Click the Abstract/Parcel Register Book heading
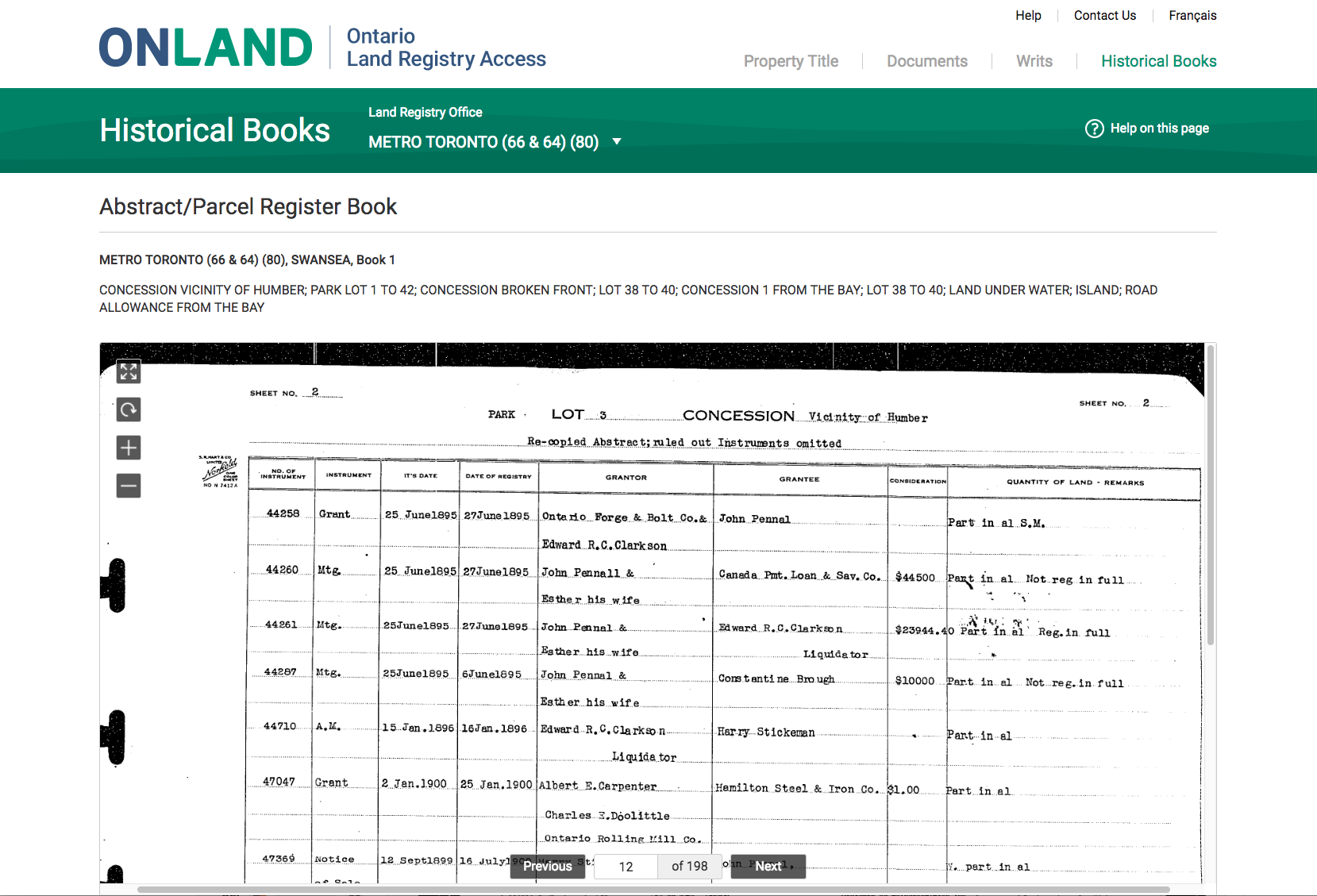1317x896 pixels. click(x=248, y=206)
